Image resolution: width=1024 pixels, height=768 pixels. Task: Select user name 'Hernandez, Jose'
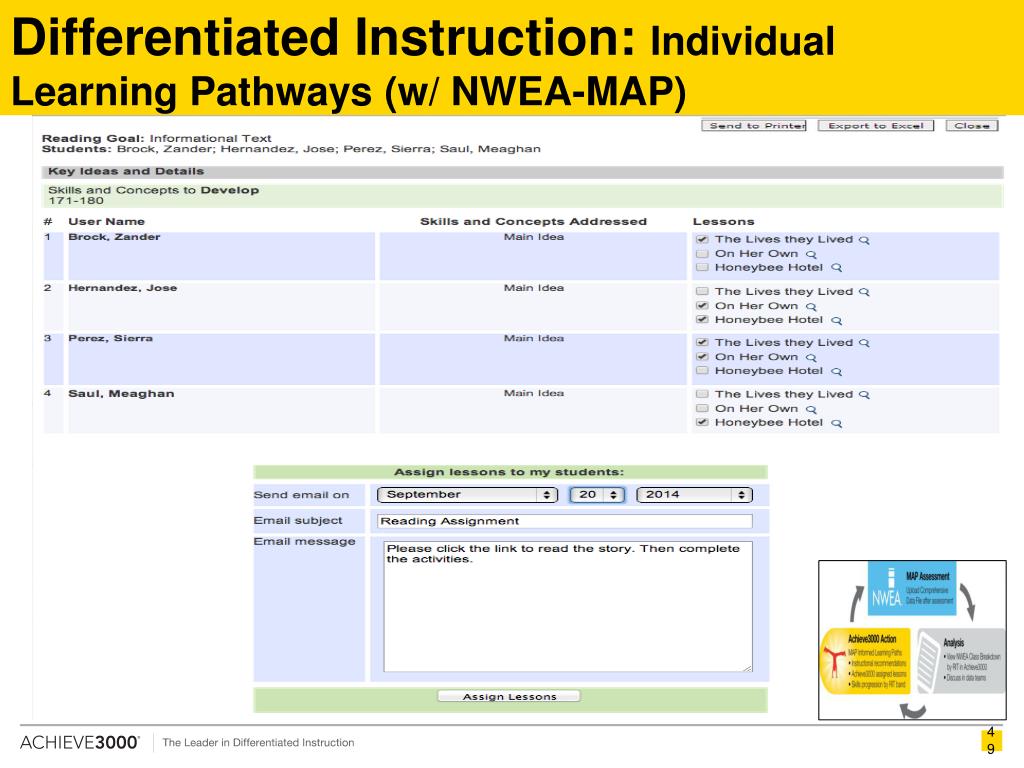[x=123, y=288]
